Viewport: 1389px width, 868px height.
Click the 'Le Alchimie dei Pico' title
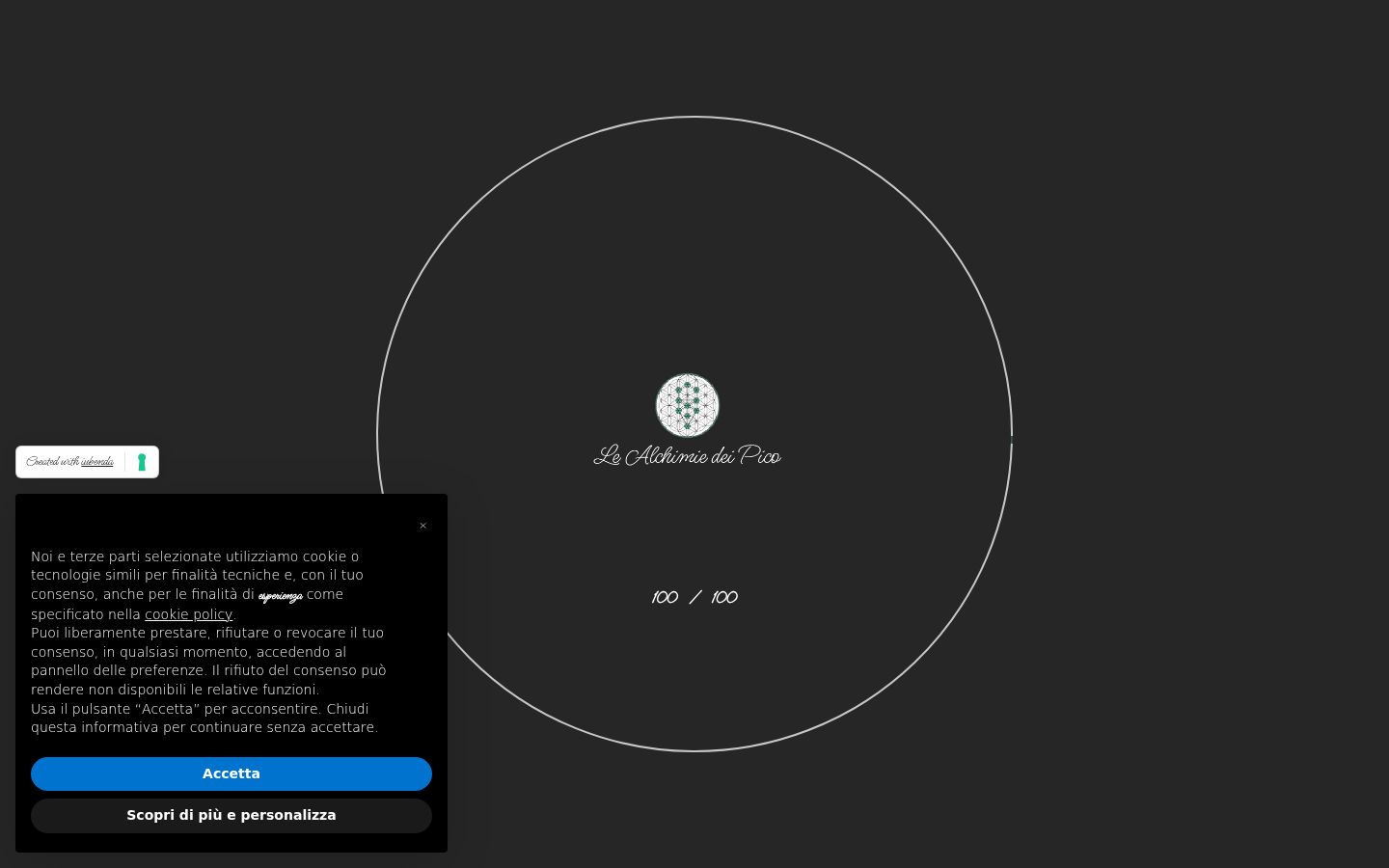tap(687, 456)
